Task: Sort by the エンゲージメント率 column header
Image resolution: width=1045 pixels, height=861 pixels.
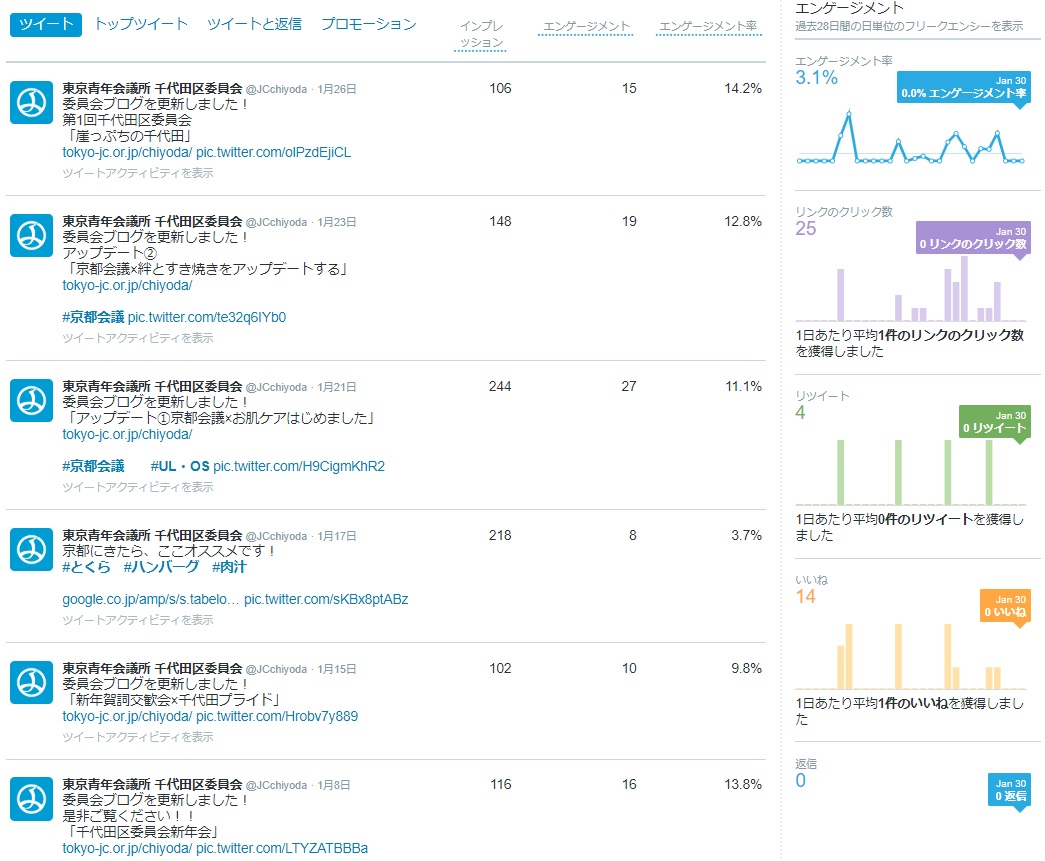Action: 707,25
